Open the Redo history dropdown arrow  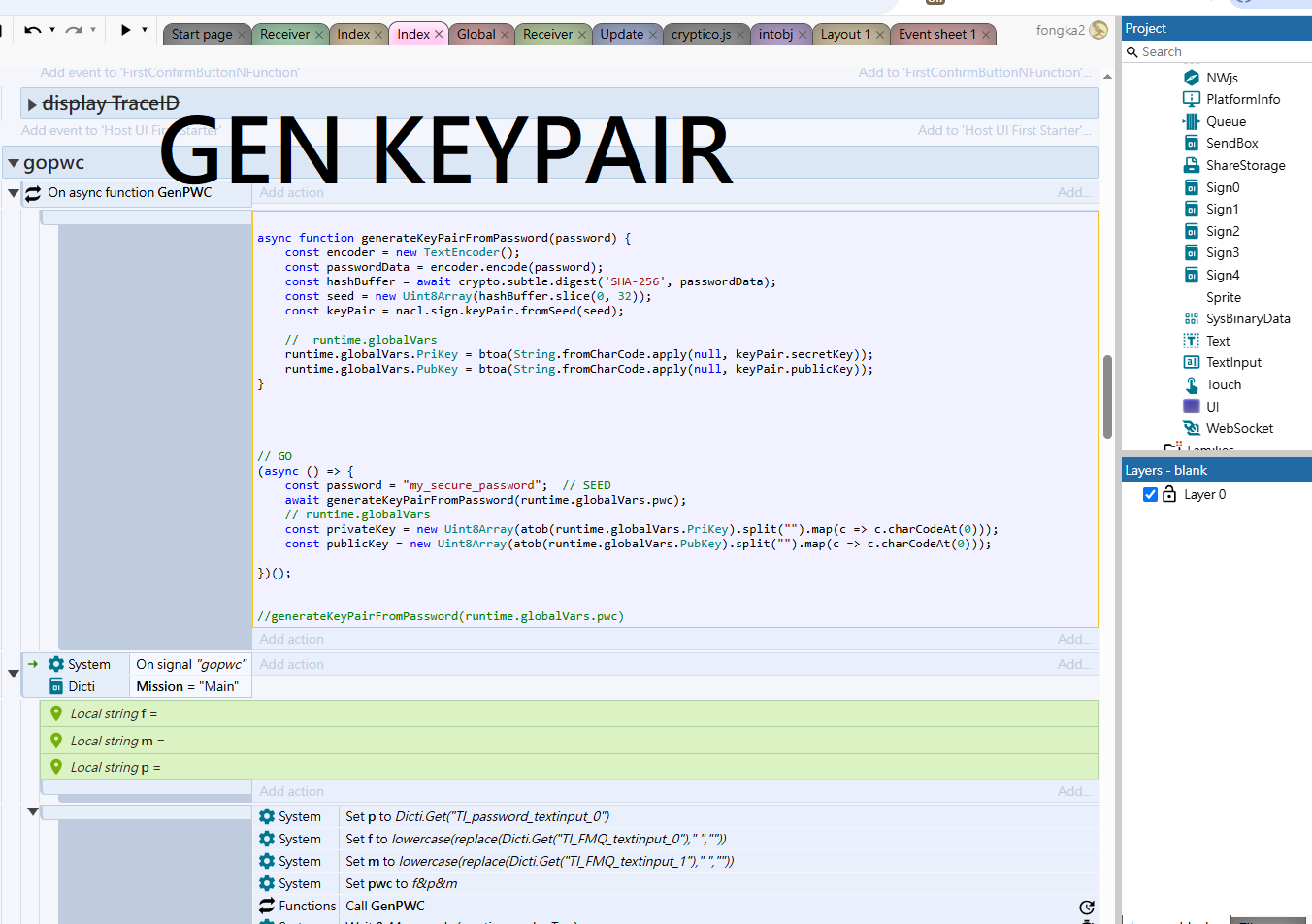93,30
